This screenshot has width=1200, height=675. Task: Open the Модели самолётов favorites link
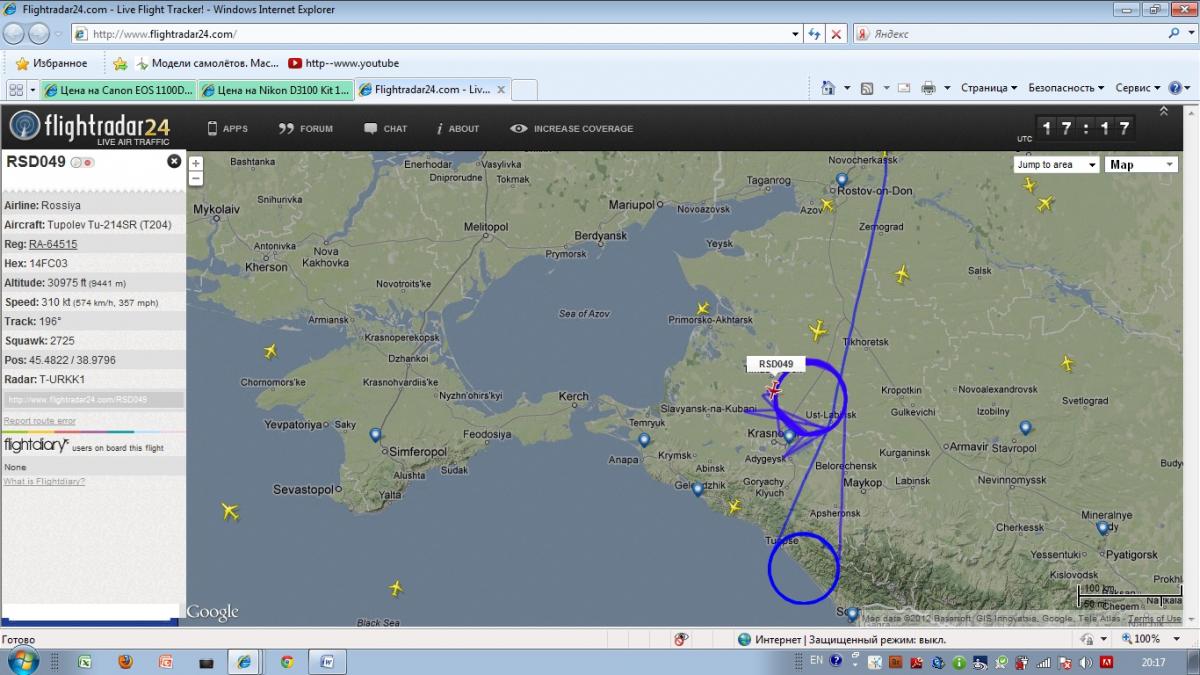205,63
